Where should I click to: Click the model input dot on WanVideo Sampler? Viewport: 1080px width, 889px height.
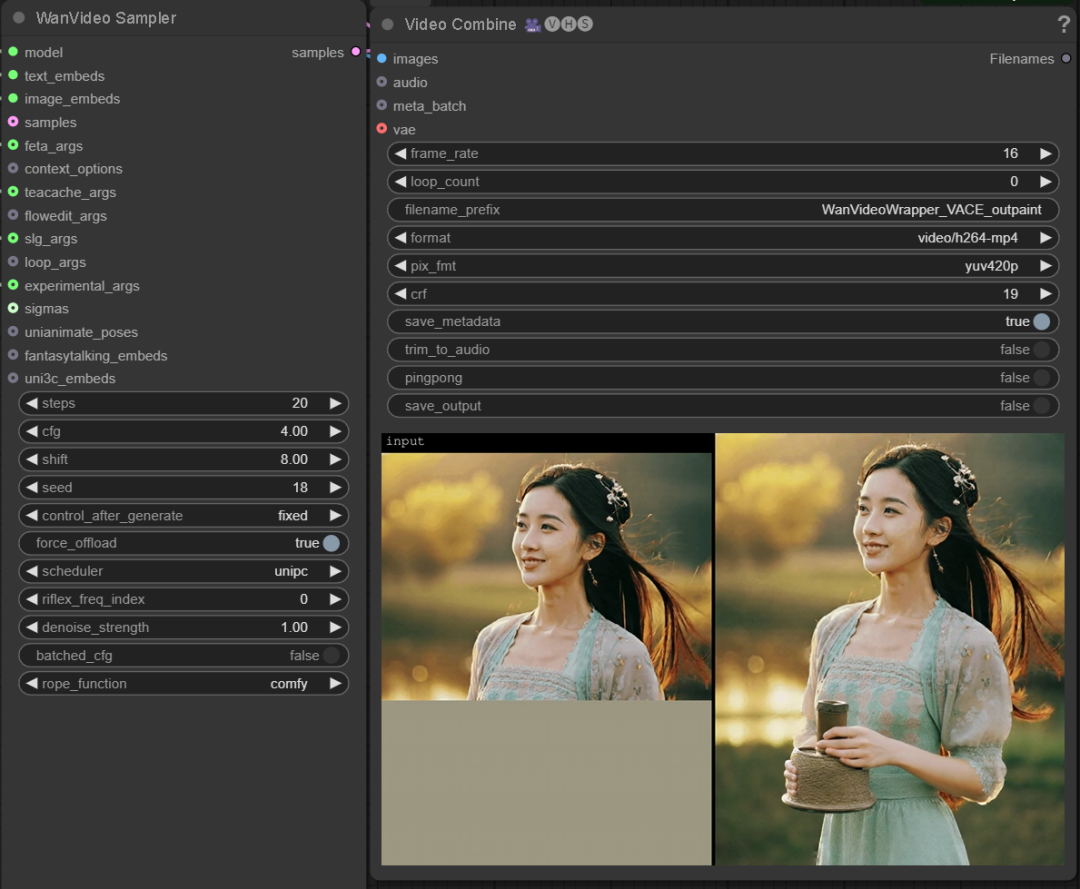coord(13,52)
